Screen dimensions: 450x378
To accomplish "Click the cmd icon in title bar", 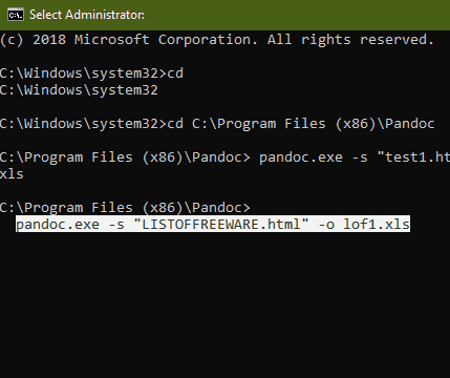I will click(16, 15).
